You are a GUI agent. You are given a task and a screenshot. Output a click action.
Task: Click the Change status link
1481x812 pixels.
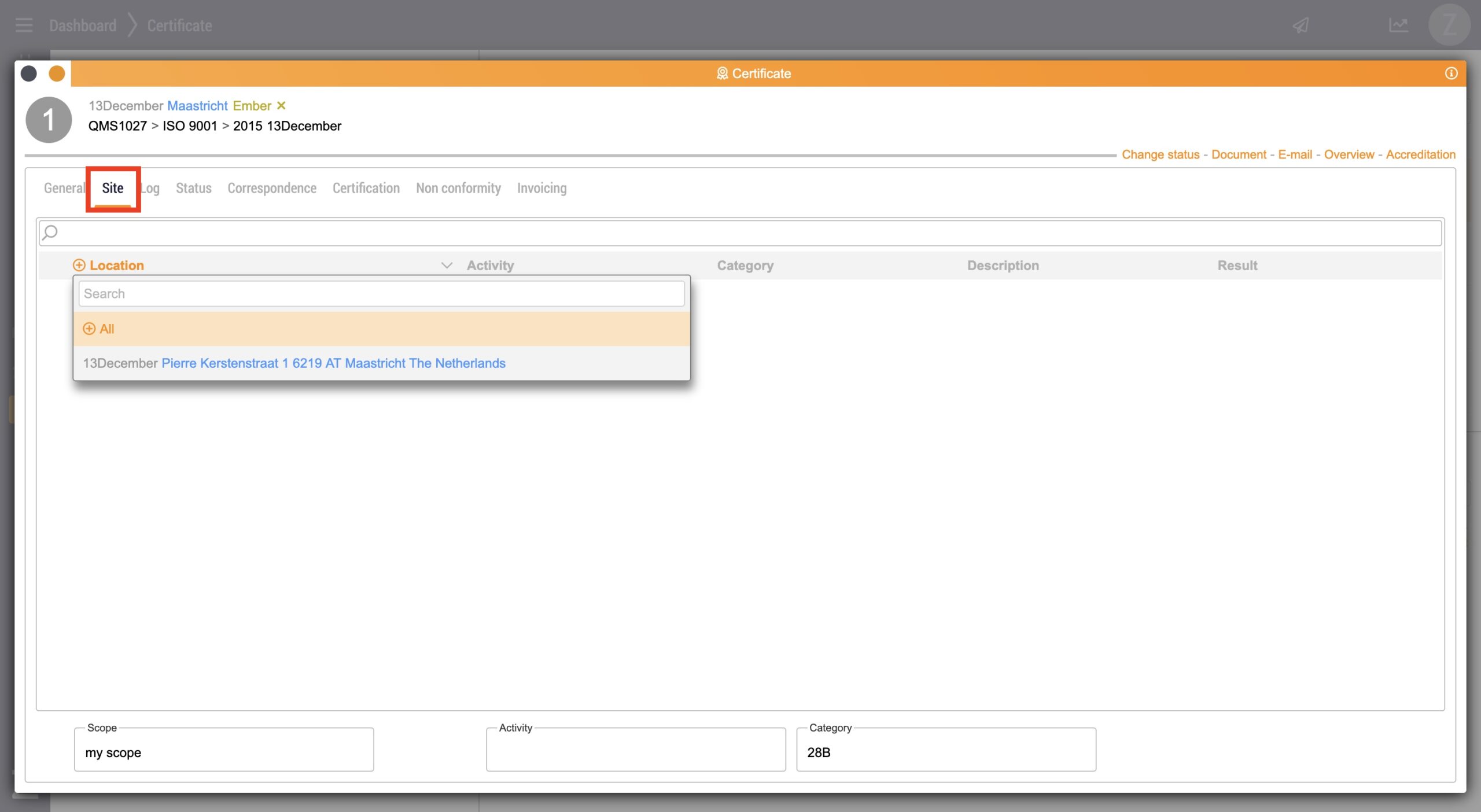(x=1160, y=154)
